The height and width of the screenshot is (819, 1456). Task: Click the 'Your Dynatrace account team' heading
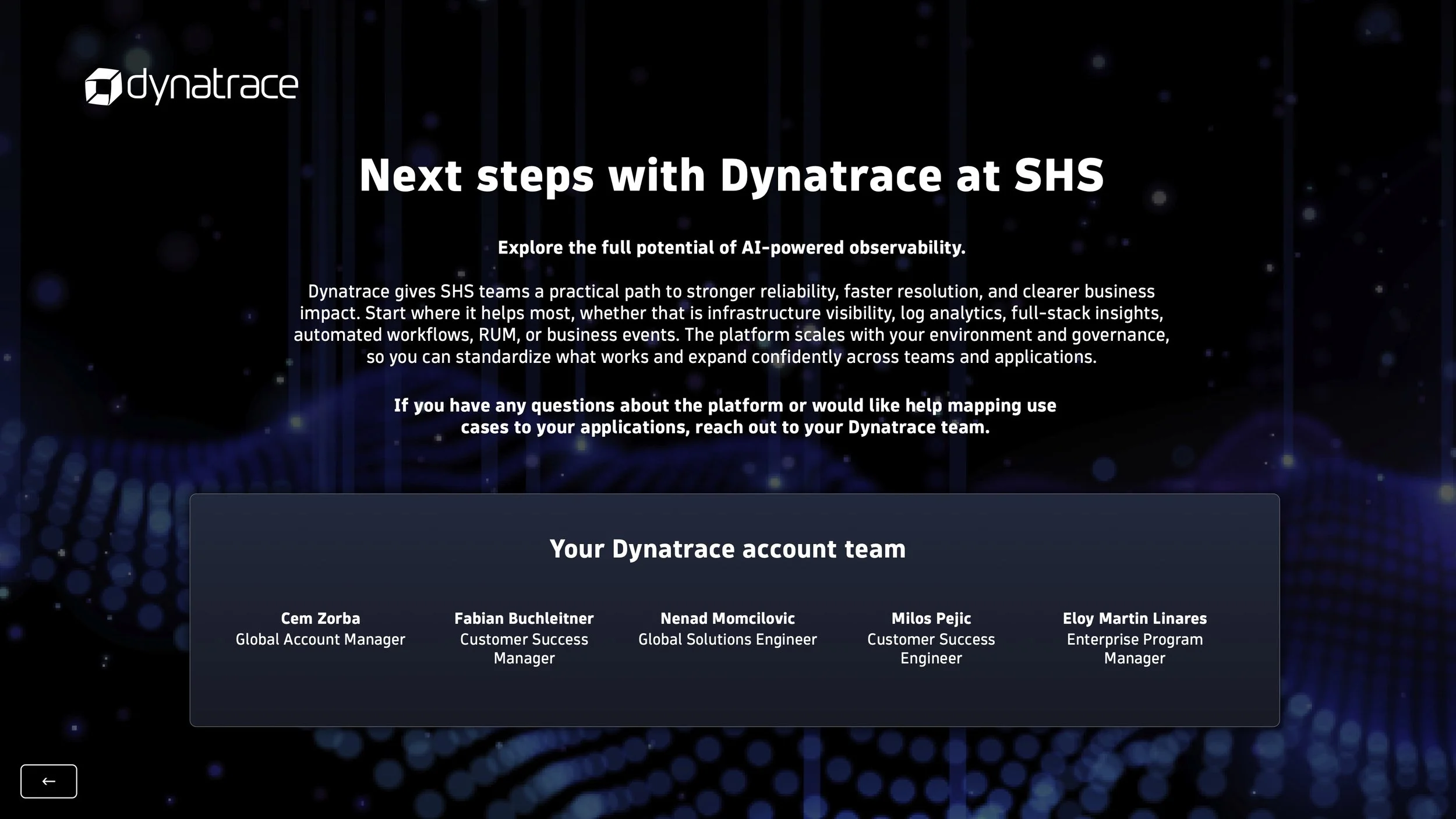(x=728, y=549)
